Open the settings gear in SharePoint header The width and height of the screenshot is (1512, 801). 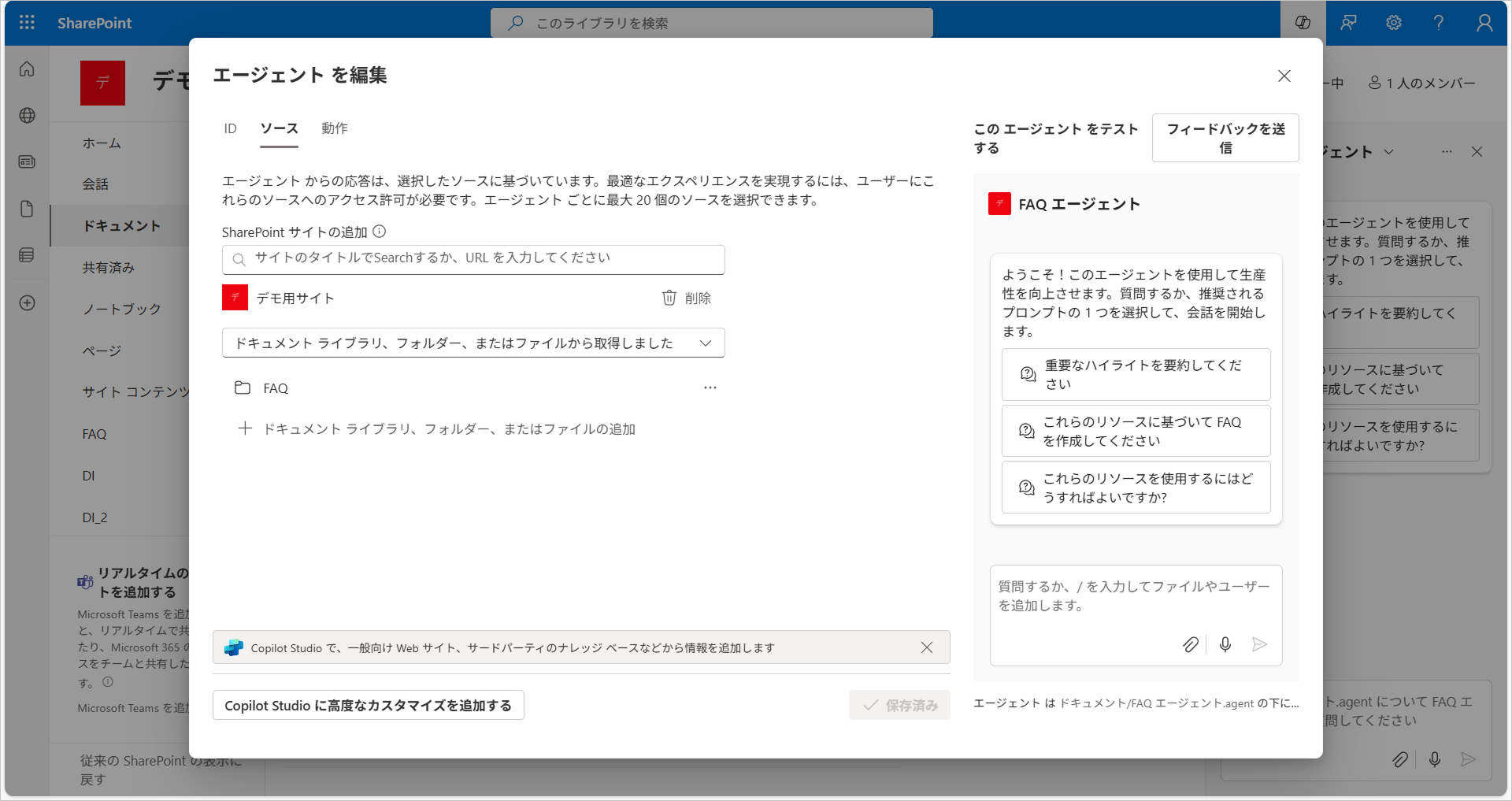(1394, 23)
